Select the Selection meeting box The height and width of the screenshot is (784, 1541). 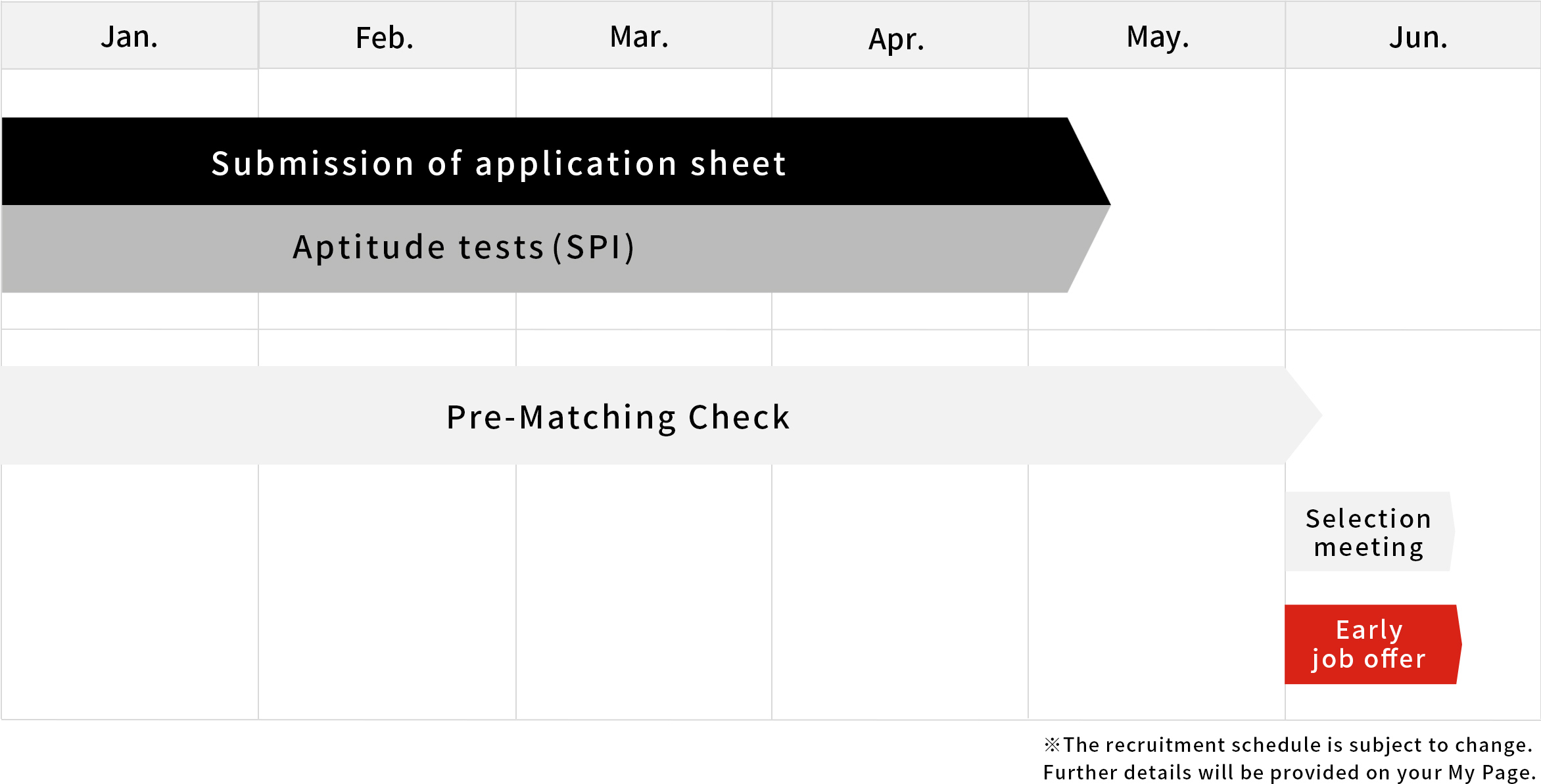click(x=1369, y=532)
